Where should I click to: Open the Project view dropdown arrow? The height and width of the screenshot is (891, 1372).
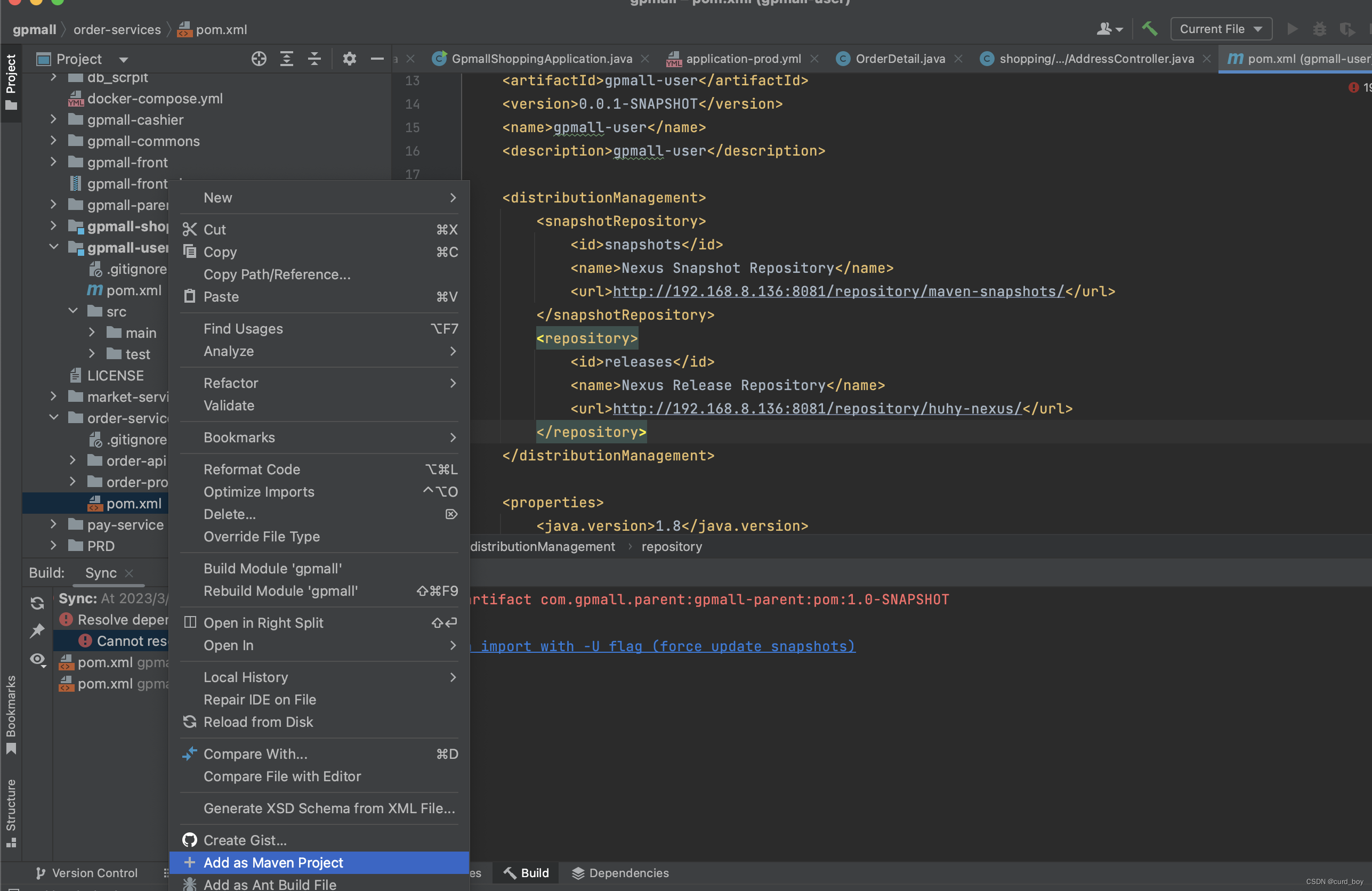123,59
